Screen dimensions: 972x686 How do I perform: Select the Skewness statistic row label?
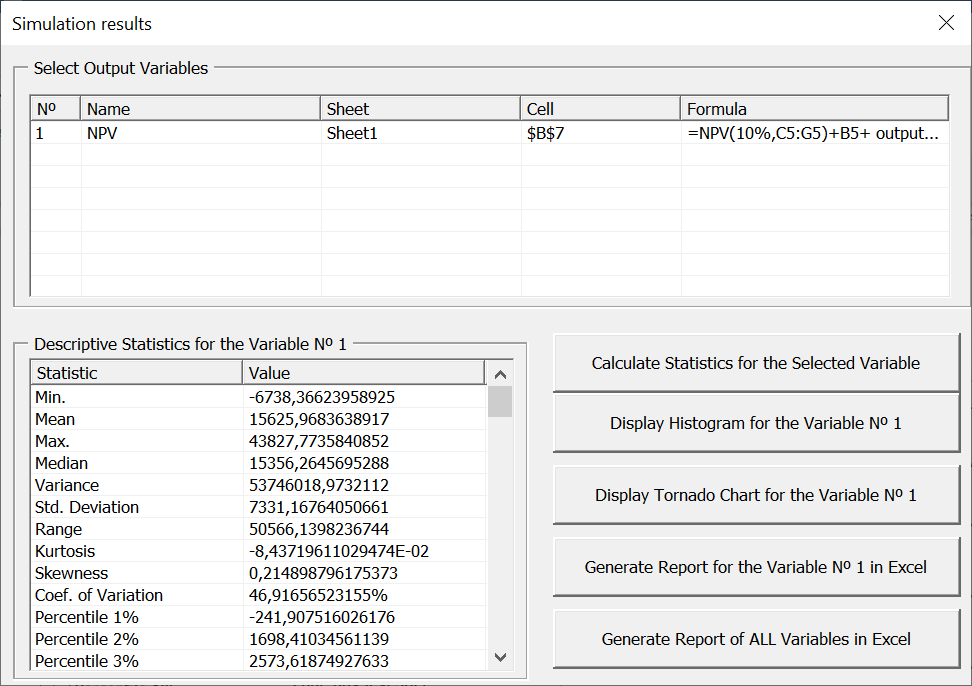pos(71,573)
